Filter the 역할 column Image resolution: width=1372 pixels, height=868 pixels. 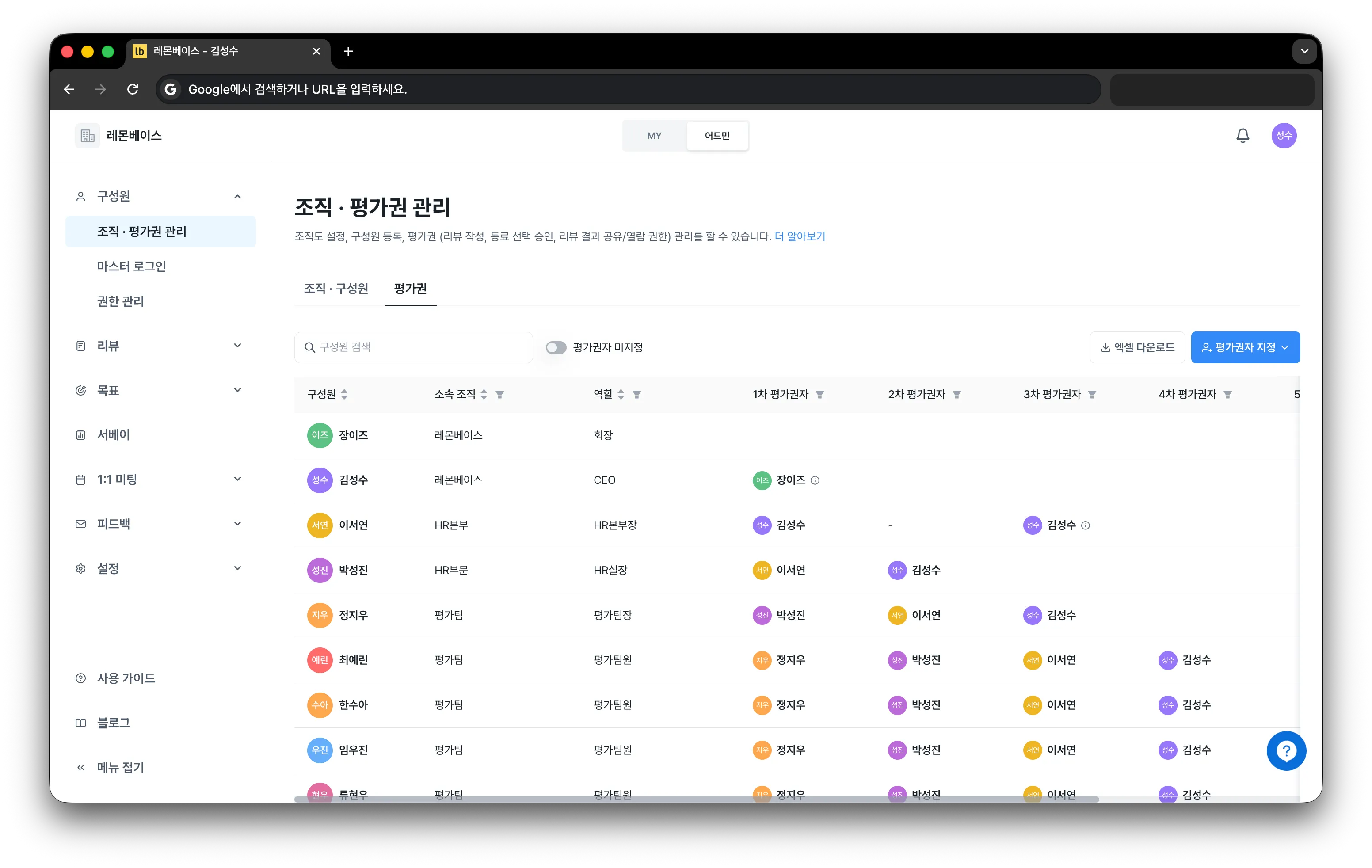tap(637, 394)
